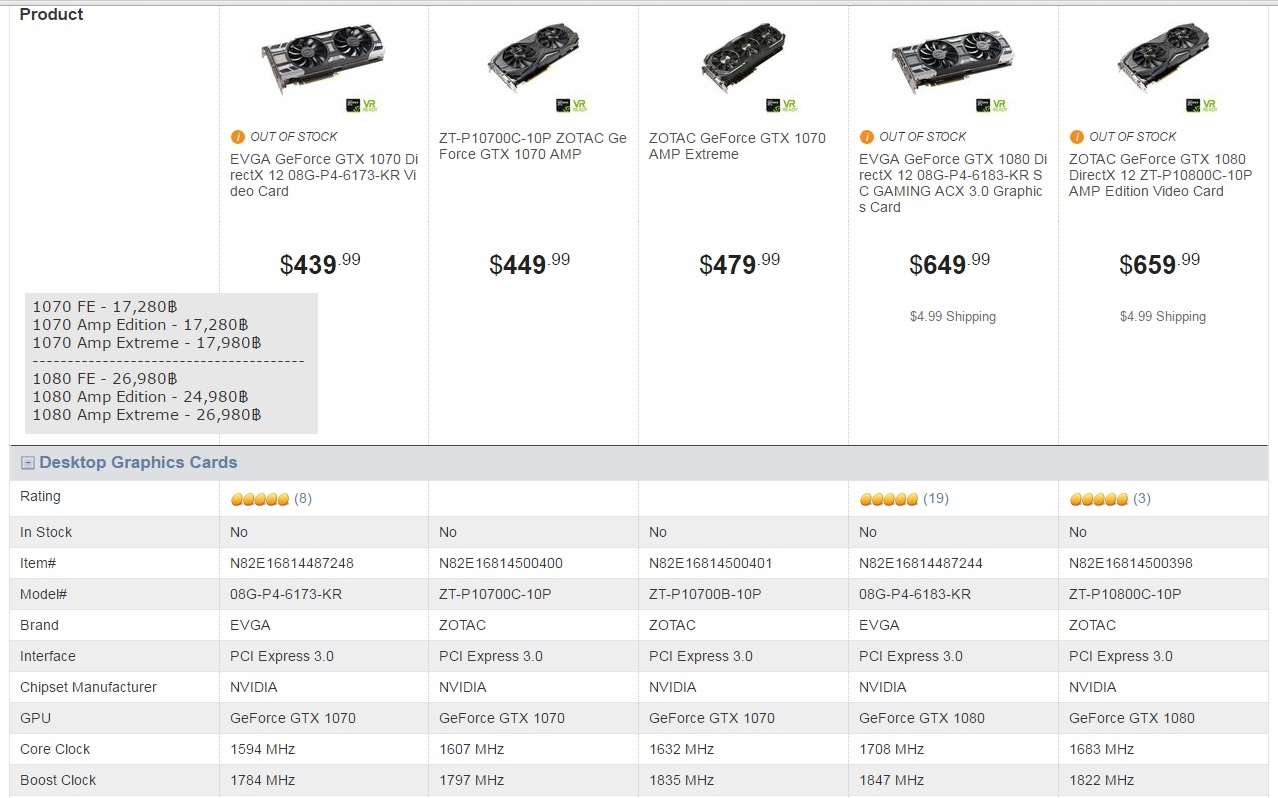Click the orange out-of-stock info icon for EVGA GTX 1070
The width and height of the screenshot is (1278, 798).
237,137
